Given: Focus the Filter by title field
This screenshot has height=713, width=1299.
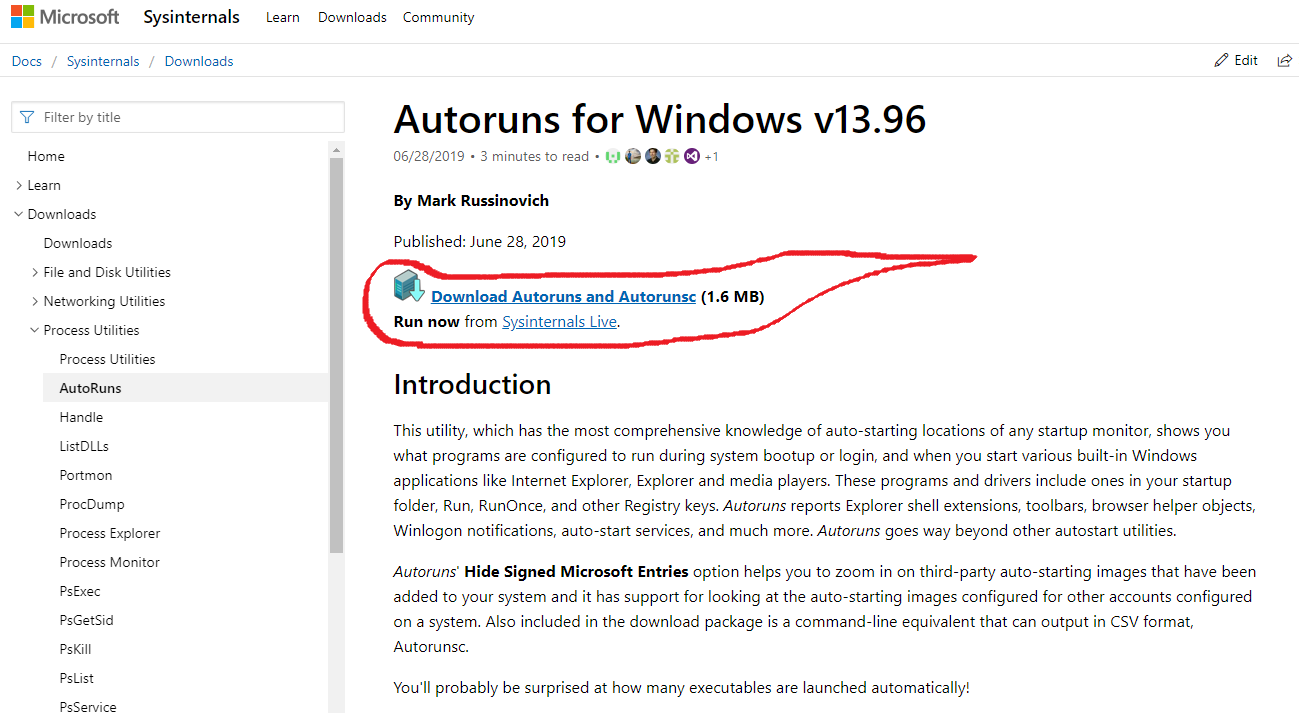Looking at the screenshot, I should tap(178, 117).
